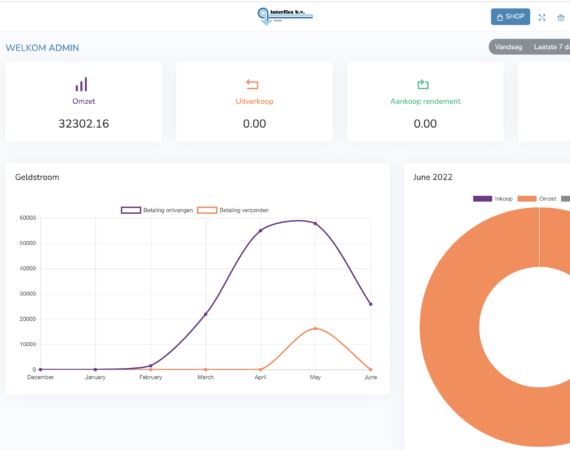Click the February axis label
The width and height of the screenshot is (570, 450).
150,377
